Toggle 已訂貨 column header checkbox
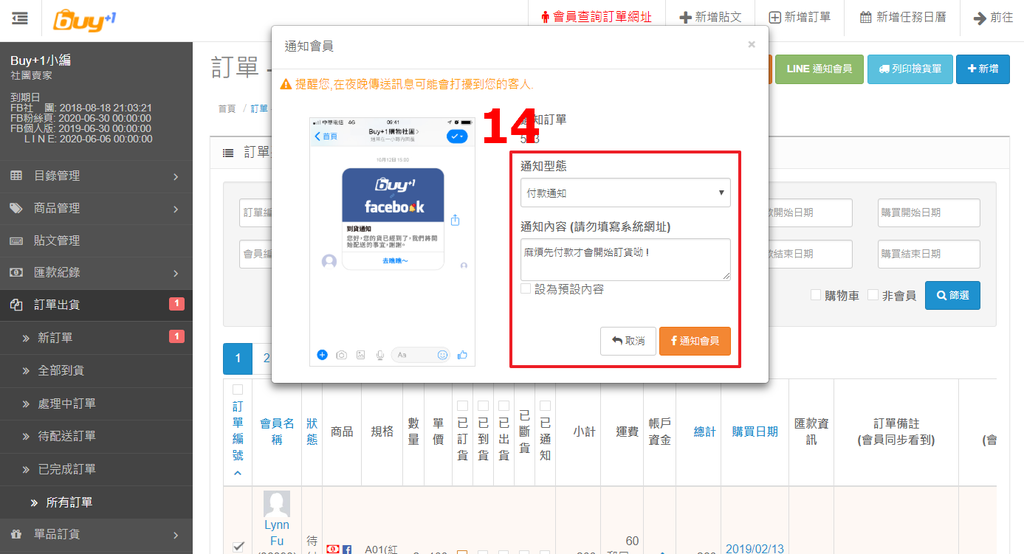Screen dimensions: 1024x554 462,406
